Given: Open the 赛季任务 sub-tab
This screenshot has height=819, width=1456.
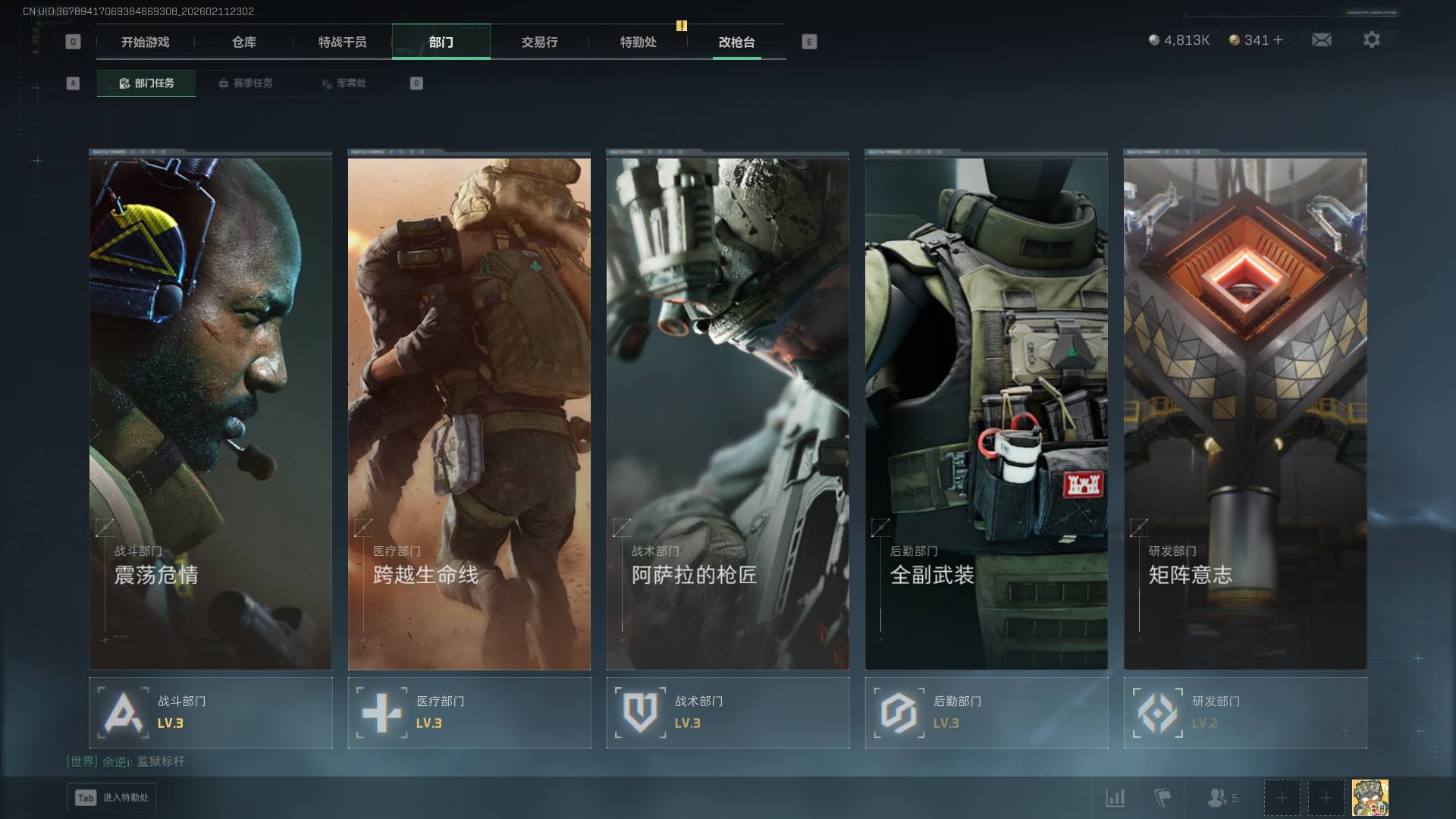Looking at the screenshot, I should point(245,83).
